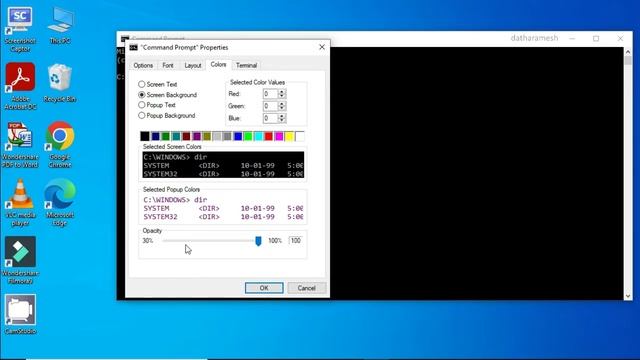Pick the cyan color swatch

coord(258,136)
